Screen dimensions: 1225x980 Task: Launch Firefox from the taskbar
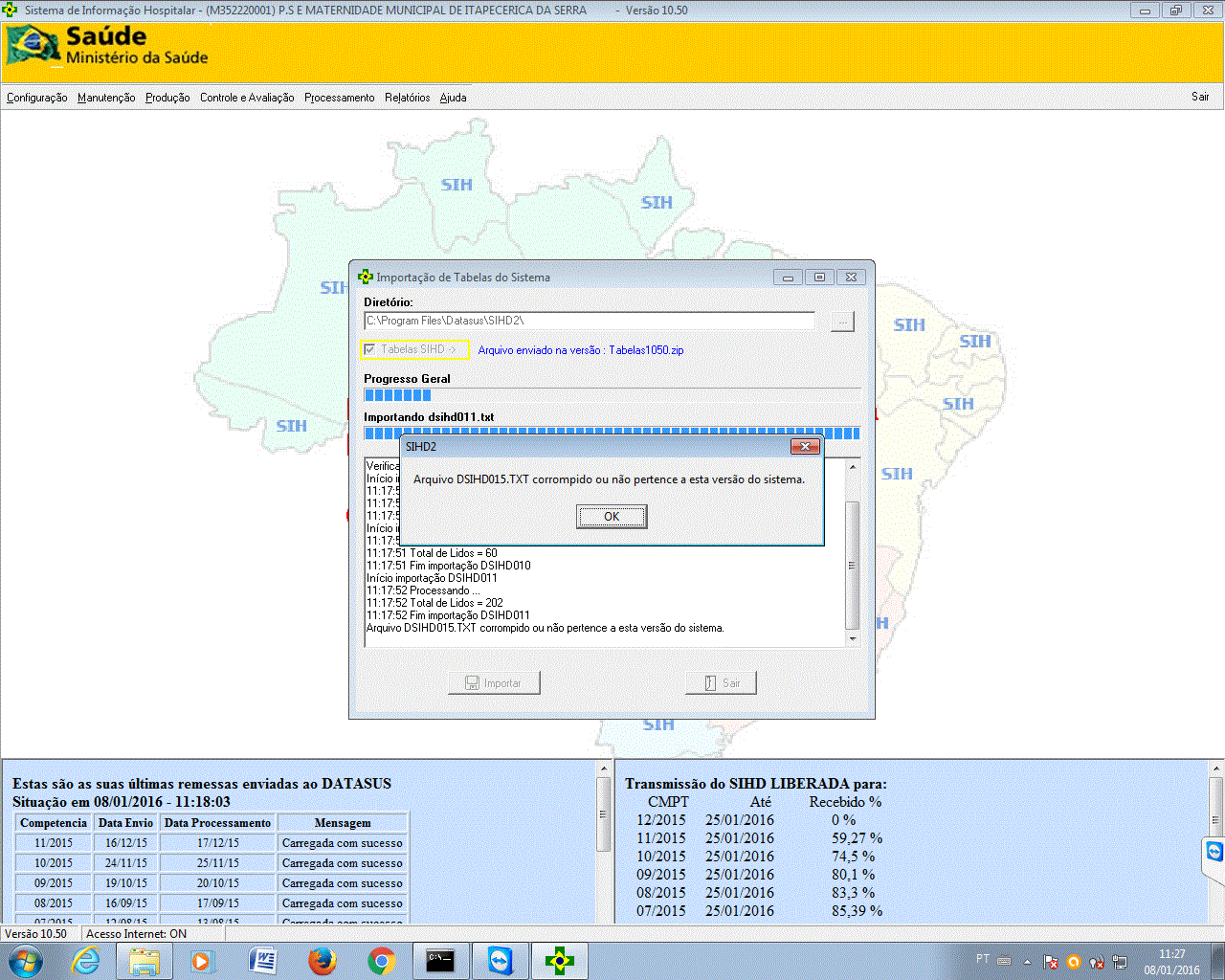click(x=323, y=961)
